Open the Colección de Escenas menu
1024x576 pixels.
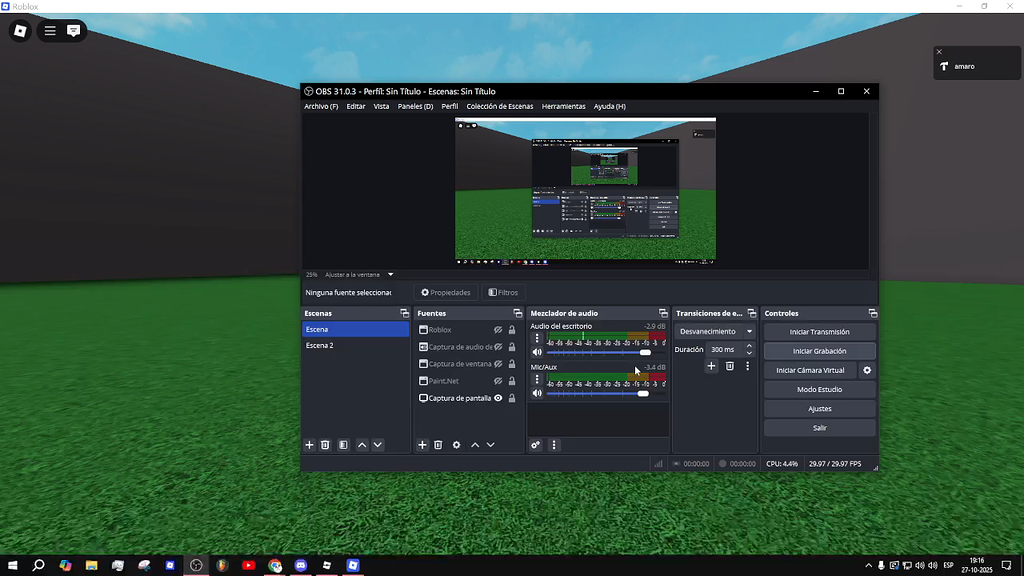pos(500,106)
